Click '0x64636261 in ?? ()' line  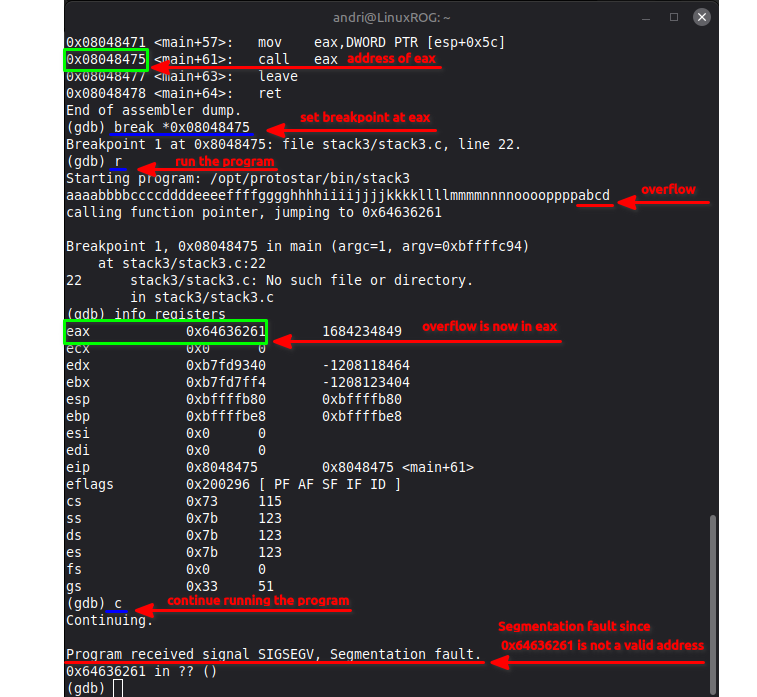pyautogui.click(x=141, y=671)
